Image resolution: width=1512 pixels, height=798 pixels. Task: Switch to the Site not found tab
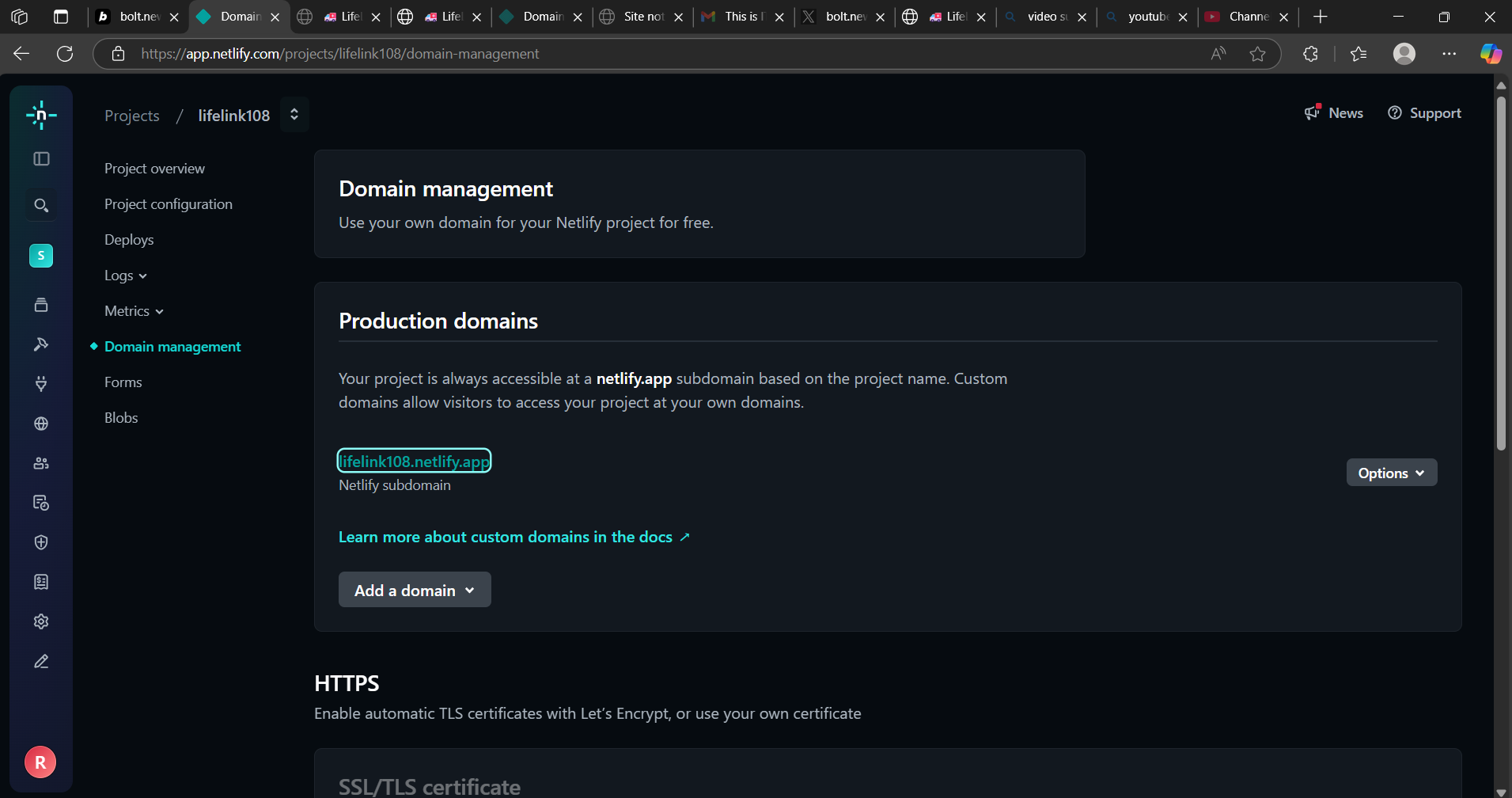[x=642, y=17]
